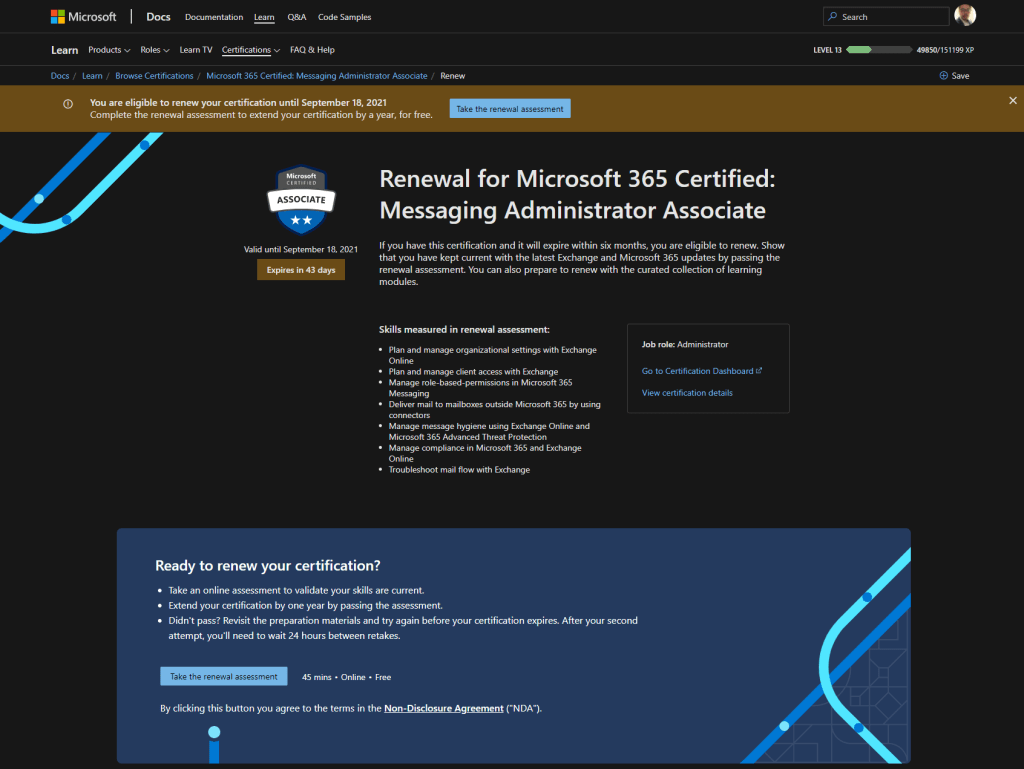Open the View certification details link
The height and width of the screenshot is (769, 1024).
click(687, 393)
